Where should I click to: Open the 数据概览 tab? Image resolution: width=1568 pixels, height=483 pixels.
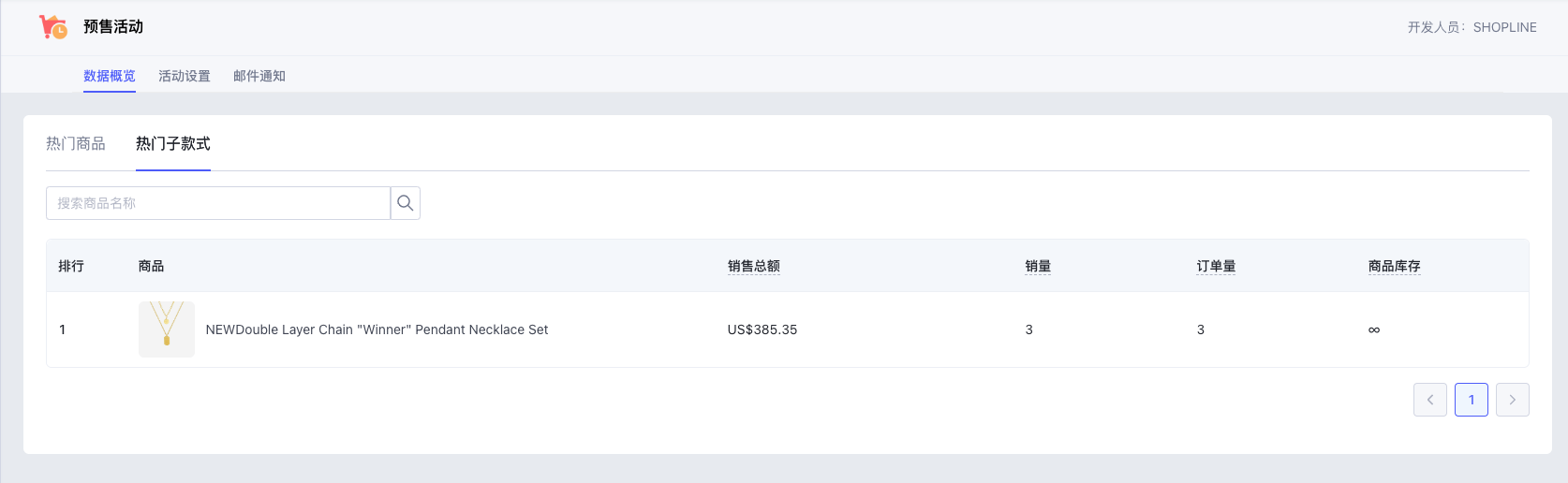pyautogui.click(x=110, y=76)
